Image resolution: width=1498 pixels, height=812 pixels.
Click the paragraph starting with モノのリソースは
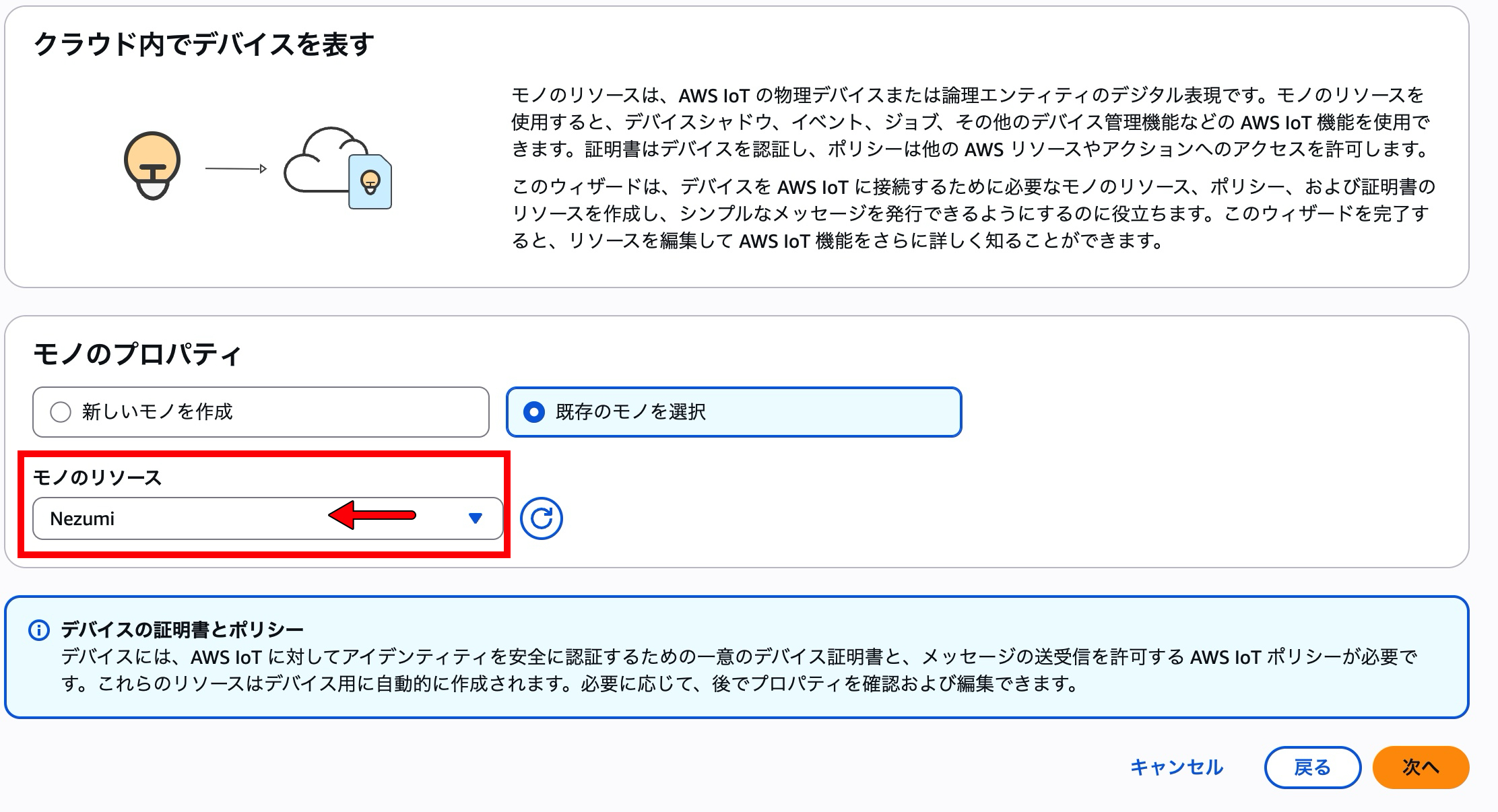click(x=970, y=122)
